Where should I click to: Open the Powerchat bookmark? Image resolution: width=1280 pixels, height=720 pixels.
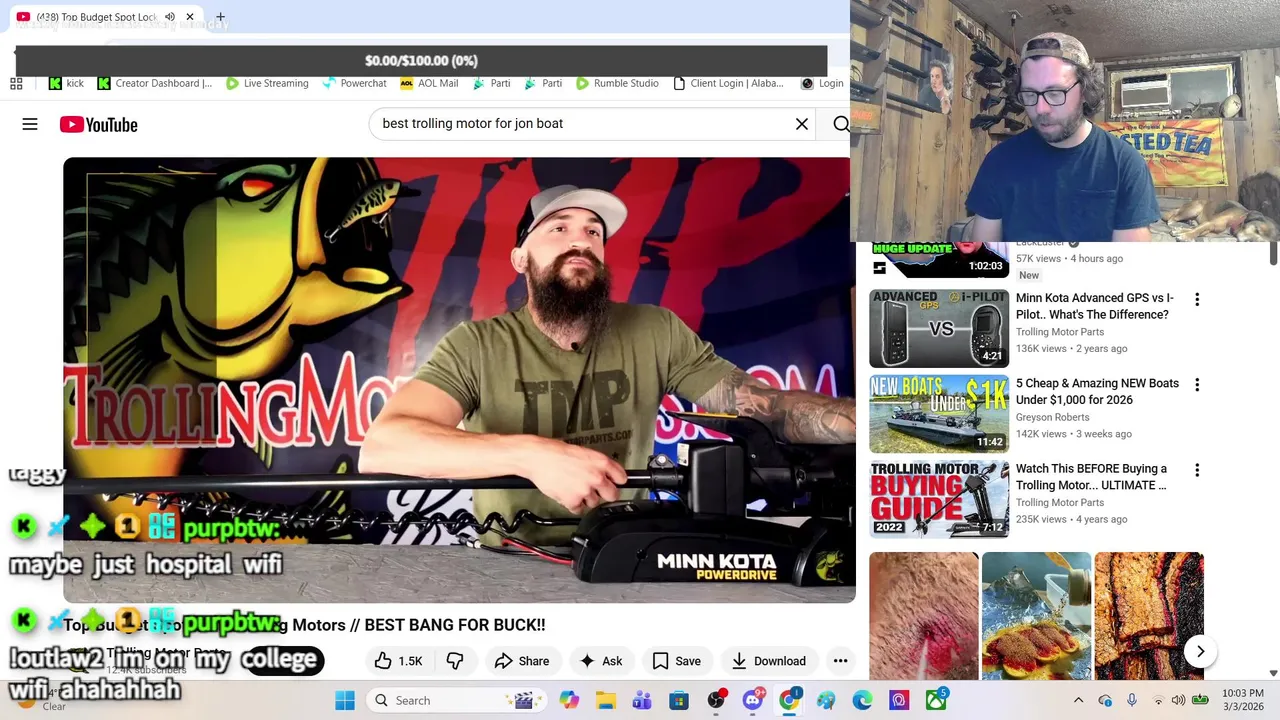pyautogui.click(x=354, y=83)
